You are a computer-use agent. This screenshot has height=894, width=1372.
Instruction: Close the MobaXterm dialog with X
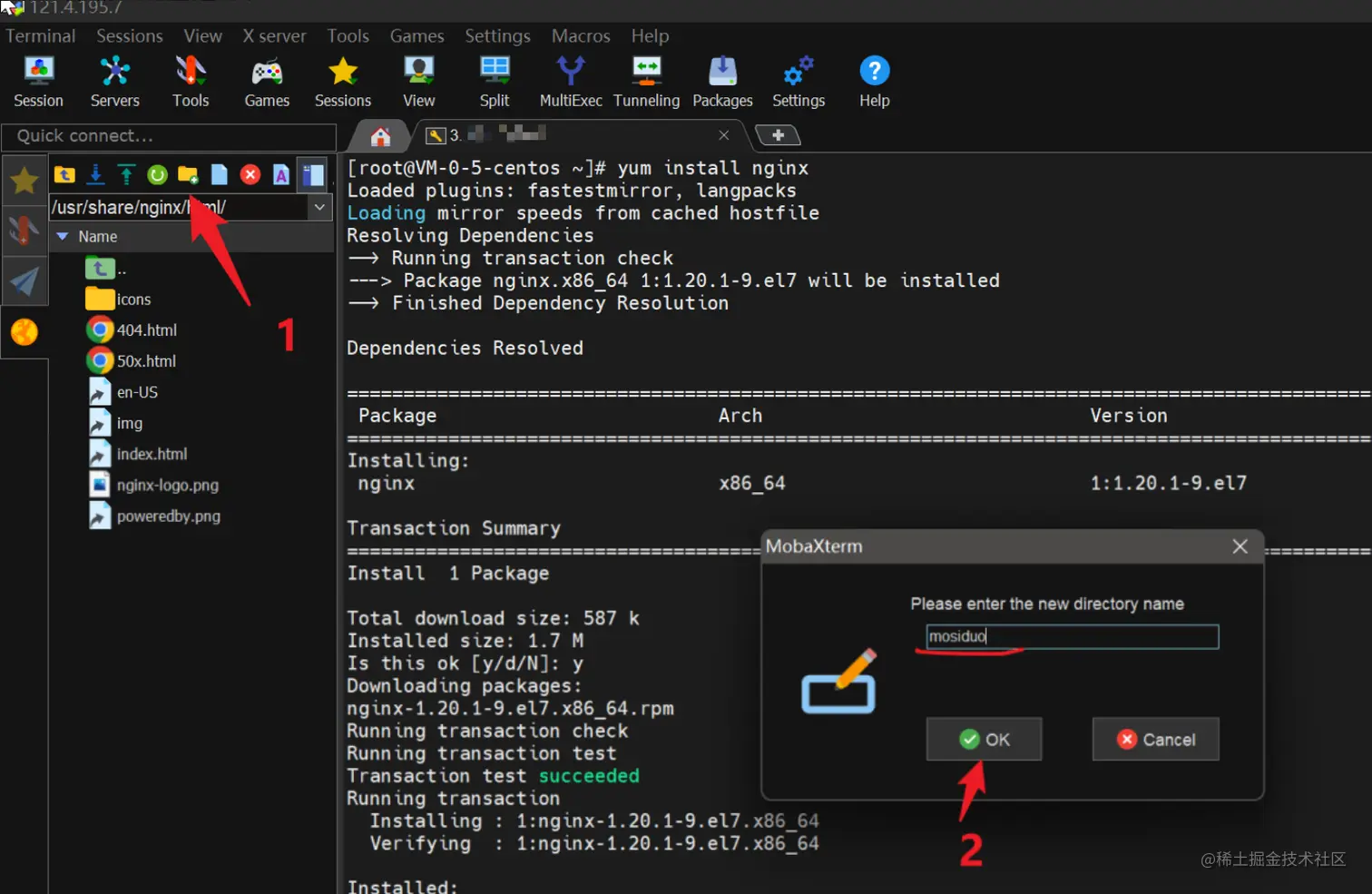click(1240, 546)
